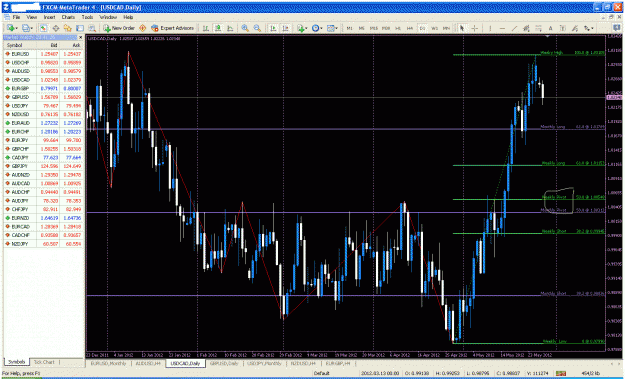This screenshot has height=379, width=625.
Task: Switch to bar chart display
Action: point(206,28)
